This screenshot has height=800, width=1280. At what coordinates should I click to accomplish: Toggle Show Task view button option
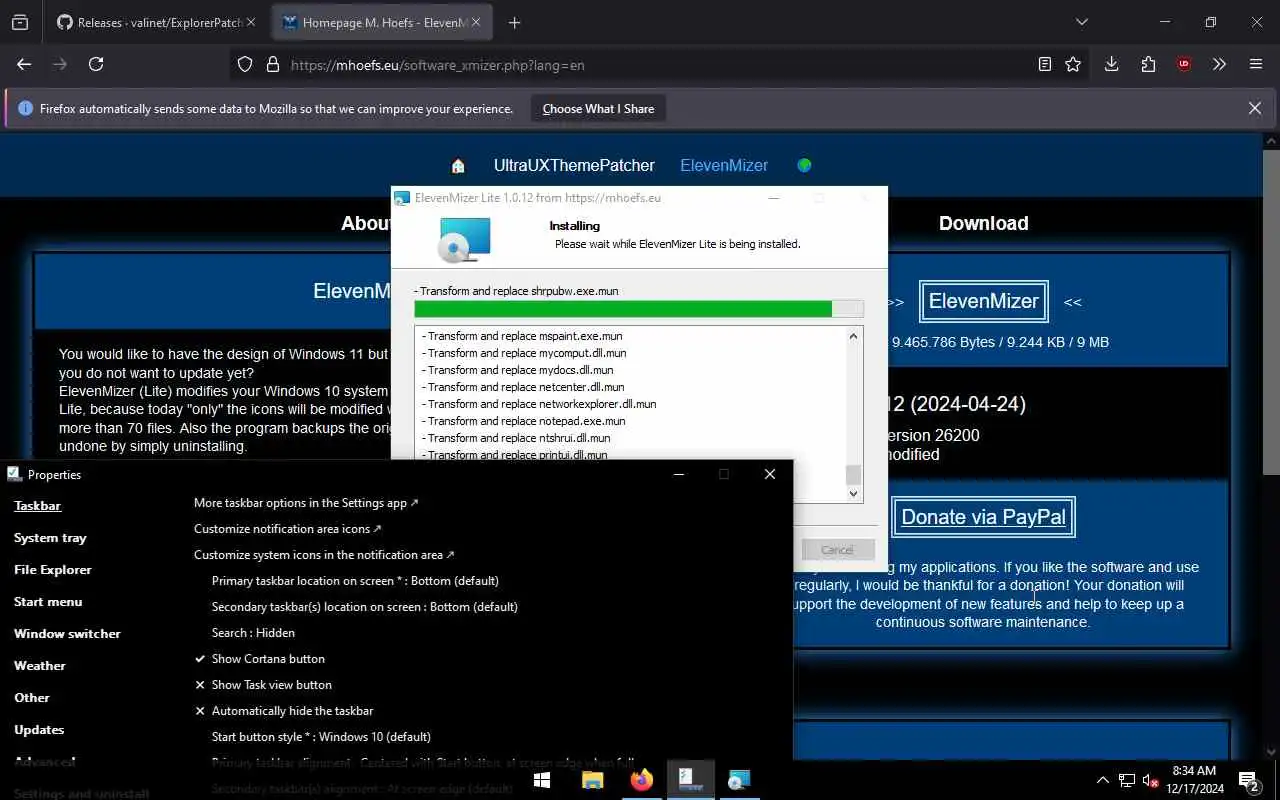pos(264,685)
